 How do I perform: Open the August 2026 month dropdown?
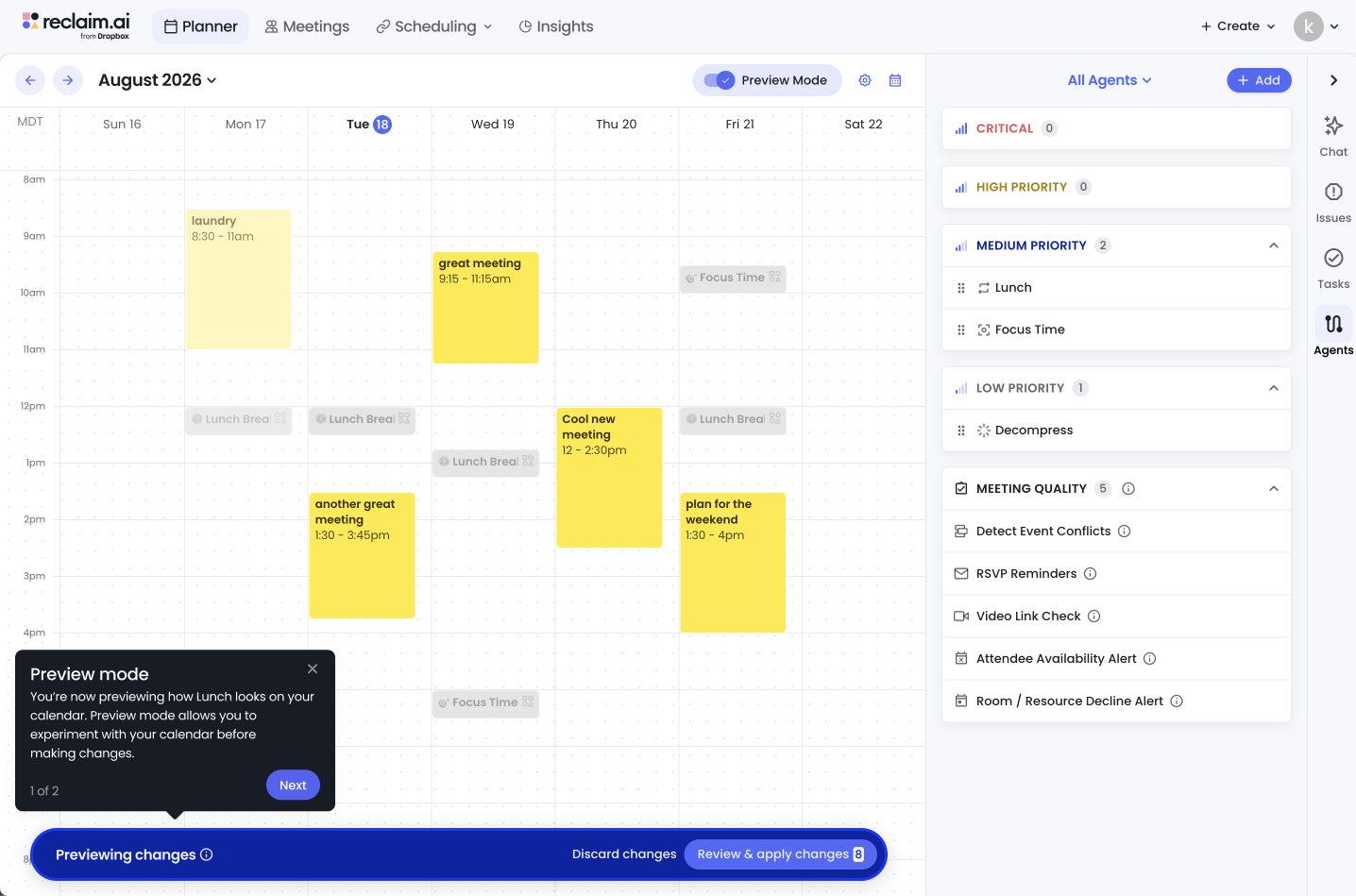[158, 80]
